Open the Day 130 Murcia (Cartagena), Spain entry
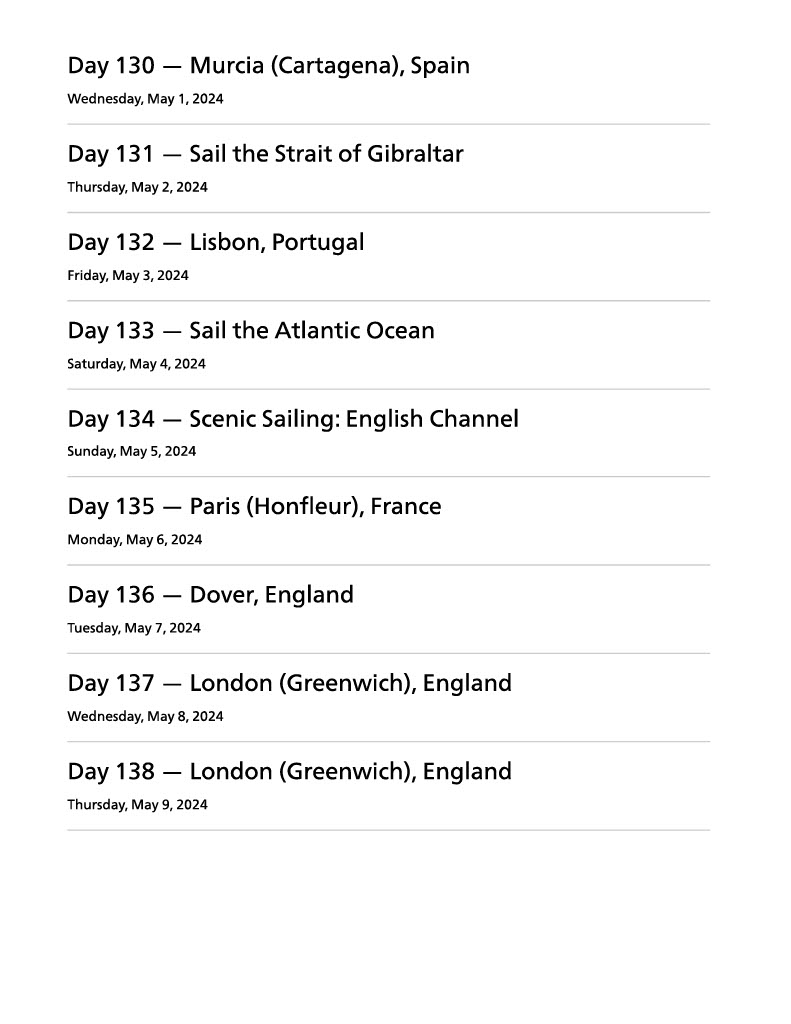Viewport: 791px width, 1024px height. tap(268, 66)
